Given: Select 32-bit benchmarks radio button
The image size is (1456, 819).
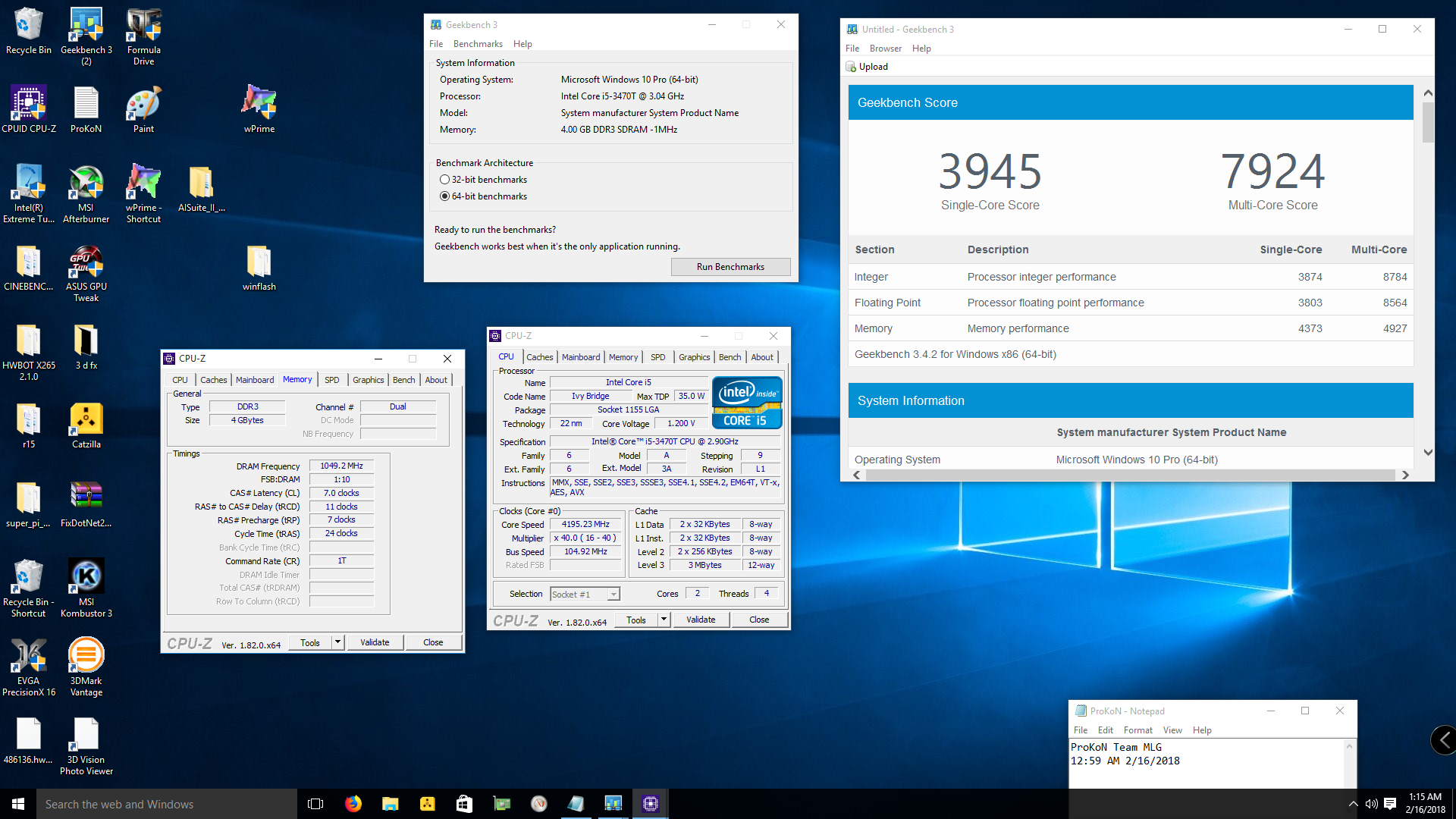Looking at the screenshot, I should (x=444, y=180).
